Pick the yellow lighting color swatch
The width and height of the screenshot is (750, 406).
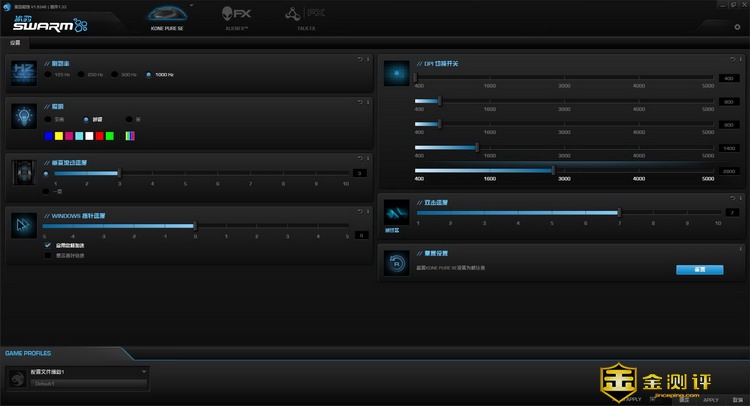tap(59, 135)
